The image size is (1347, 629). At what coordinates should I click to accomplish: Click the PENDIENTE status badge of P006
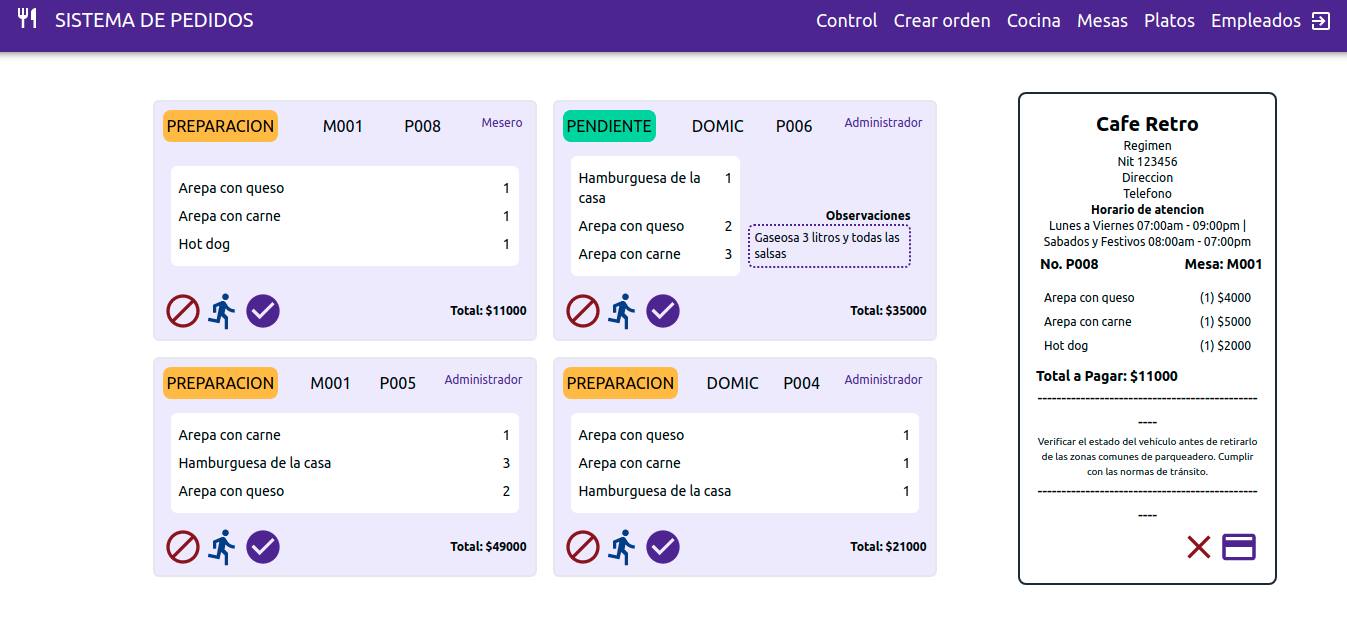[610, 126]
